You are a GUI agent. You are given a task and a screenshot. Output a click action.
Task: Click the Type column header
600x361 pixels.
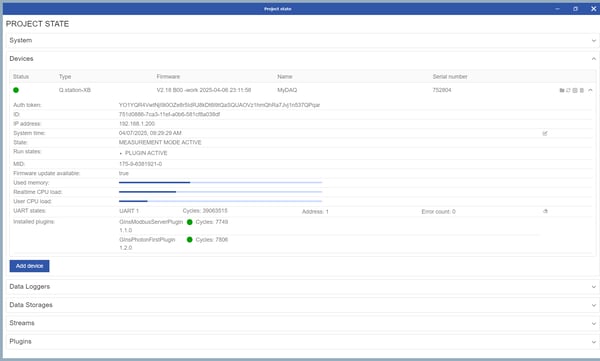click(65, 77)
